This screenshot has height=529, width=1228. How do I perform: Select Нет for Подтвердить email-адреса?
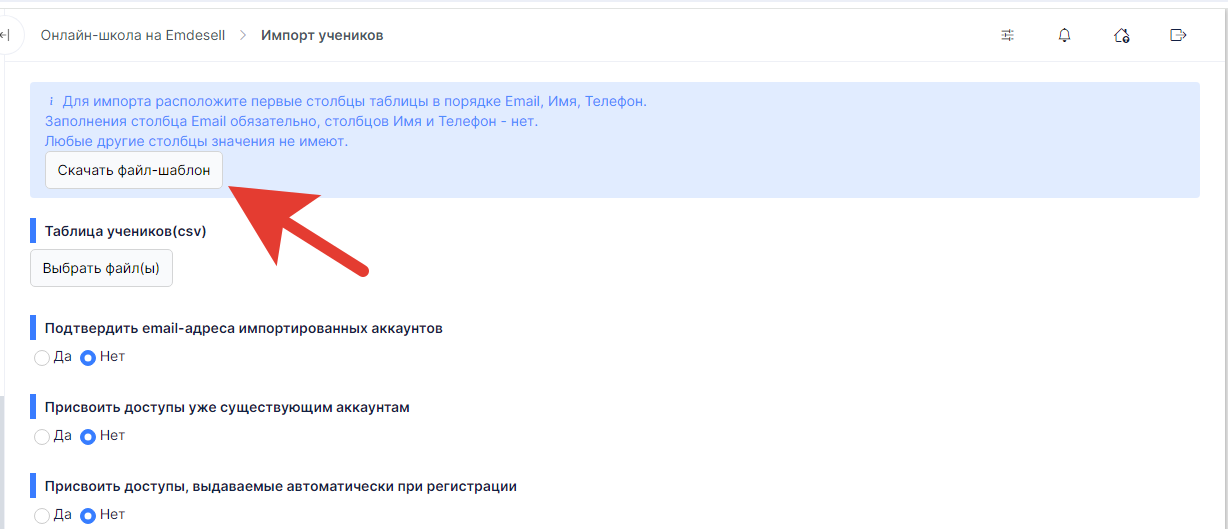[88, 357]
